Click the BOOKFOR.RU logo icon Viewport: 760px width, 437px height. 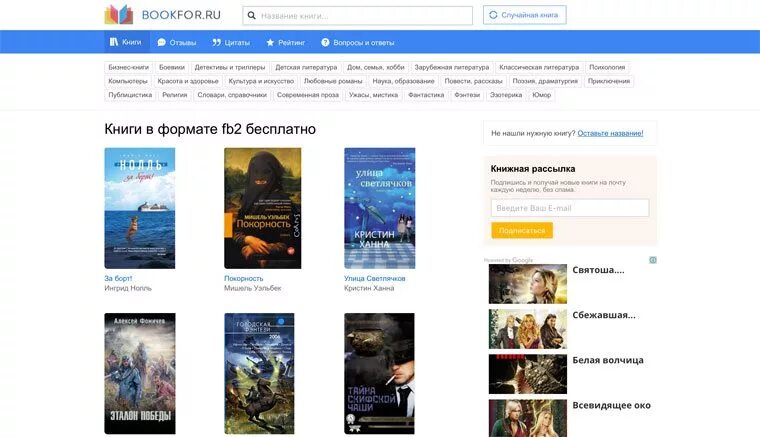click(x=119, y=15)
